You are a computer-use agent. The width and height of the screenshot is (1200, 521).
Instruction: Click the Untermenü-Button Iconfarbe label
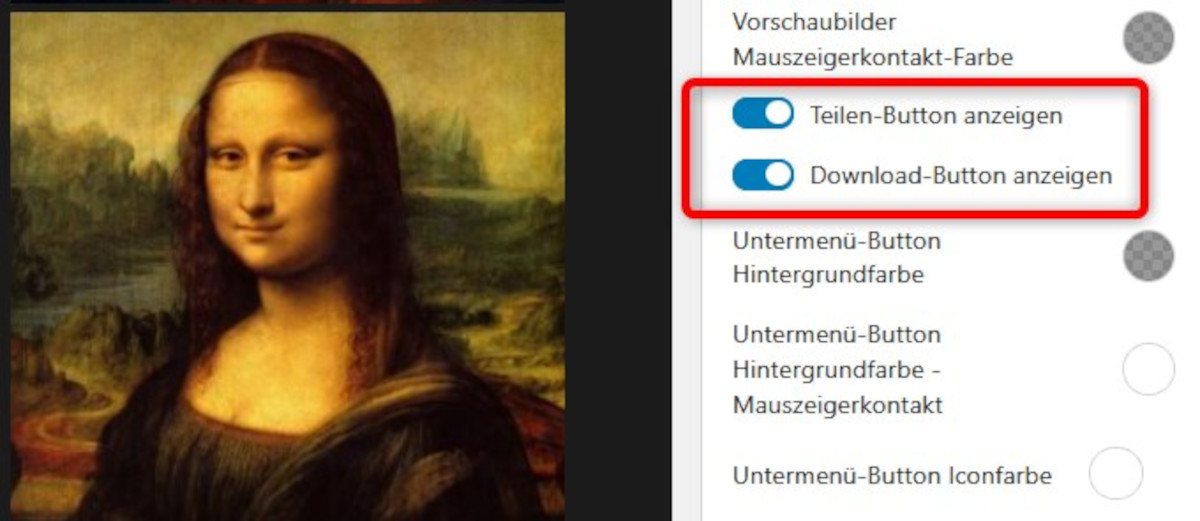(892, 475)
